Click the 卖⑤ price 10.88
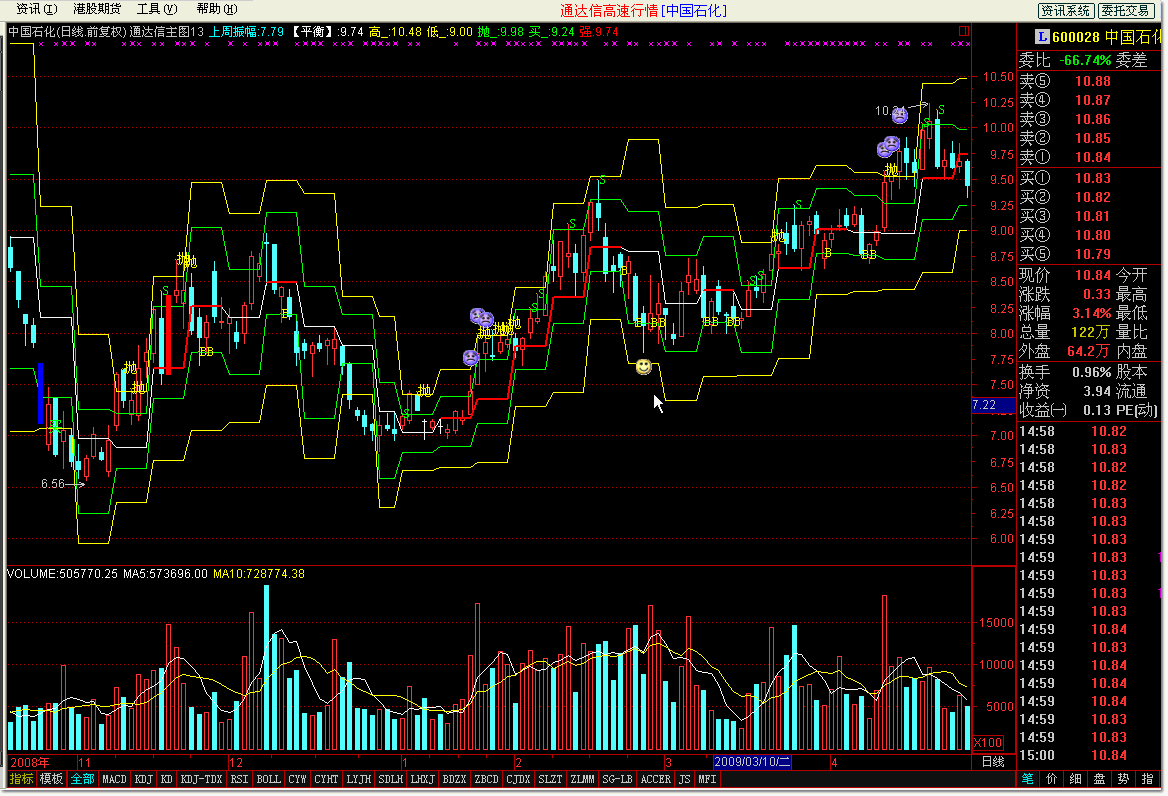Viewport: 1168px width, 796px height. point(1093,81)
